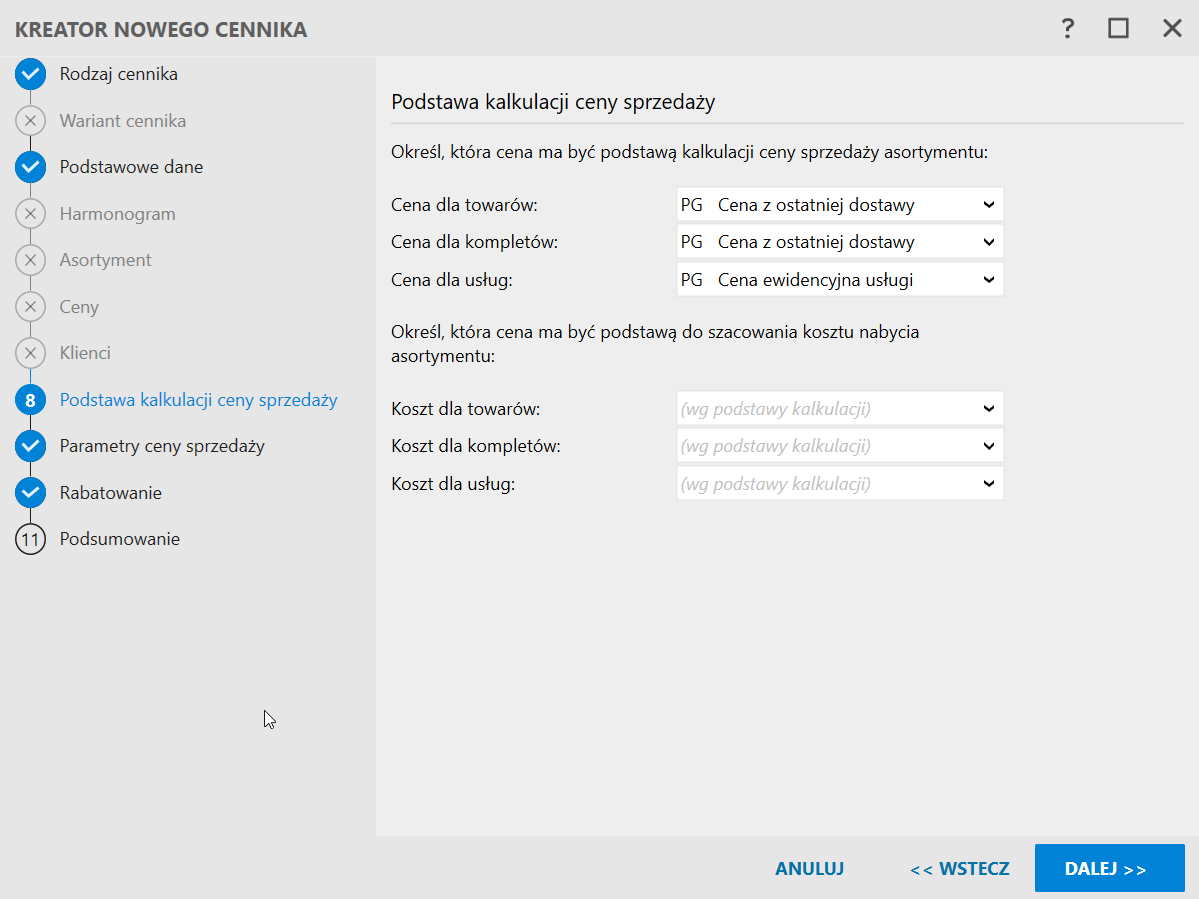1199x899 pixels.
Task: Click the checkmark icon beside Rabatowanie
Action: pyautogui.click(x=31, y=492)
